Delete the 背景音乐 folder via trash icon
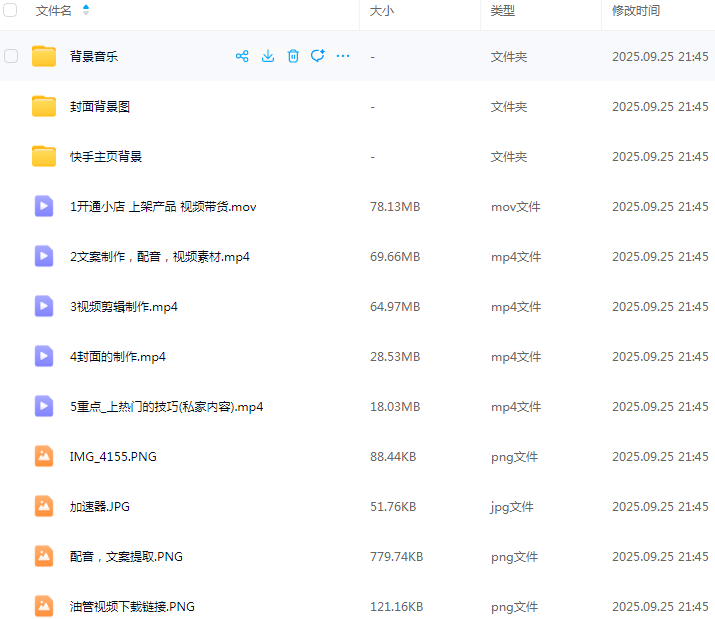This screenshot has width=715, height=619. pyautogui.click(x=293, y=56)
